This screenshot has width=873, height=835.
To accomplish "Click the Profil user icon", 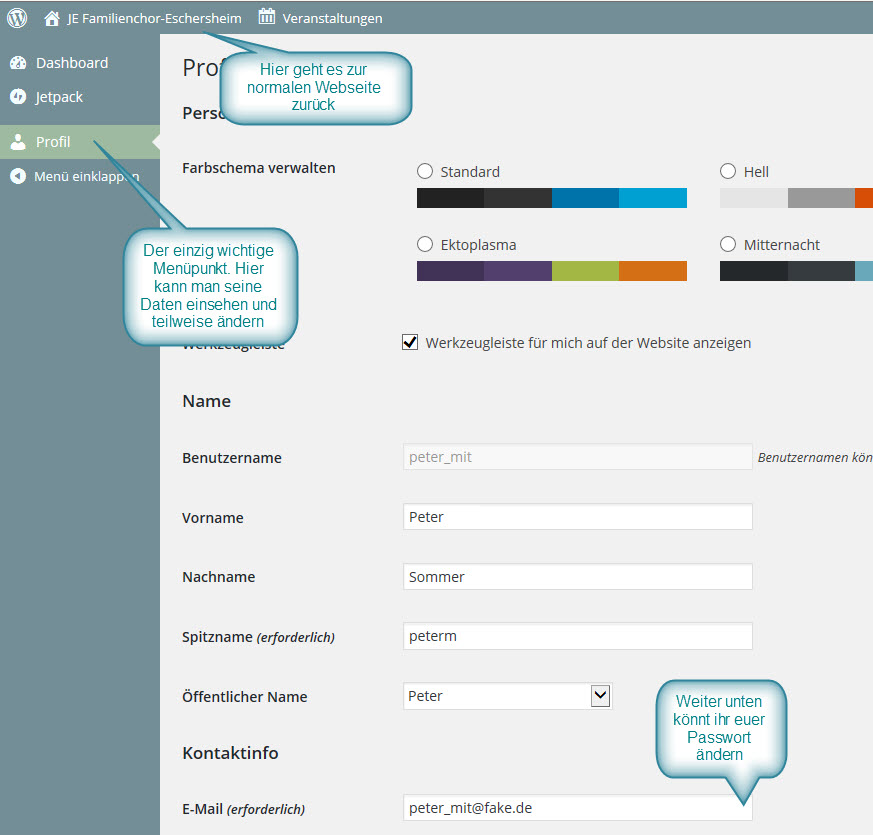I will click(18, 142).
